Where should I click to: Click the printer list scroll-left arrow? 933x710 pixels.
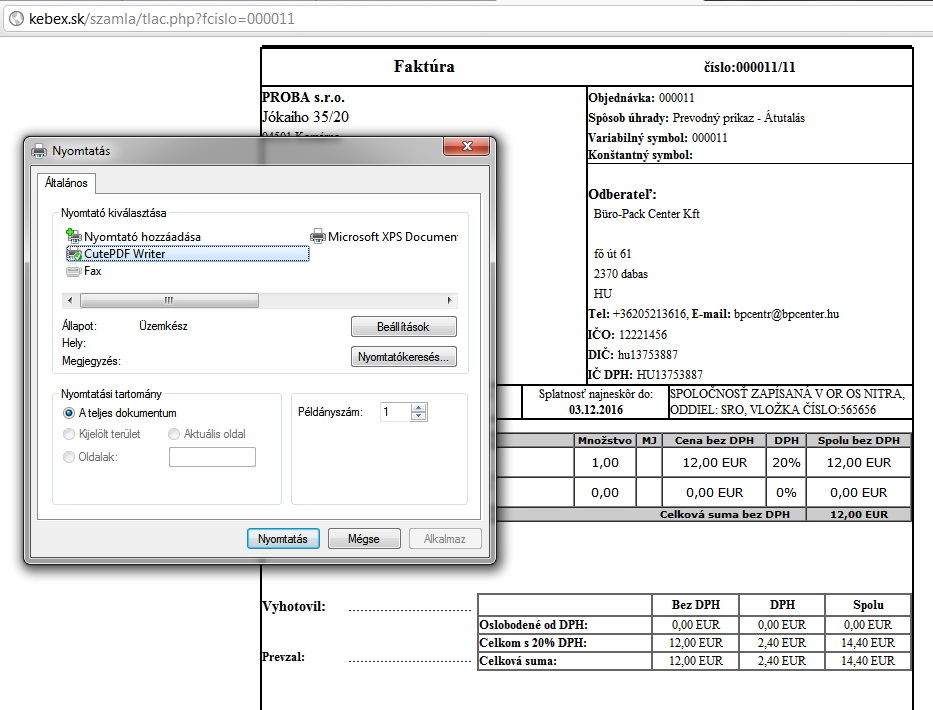coord(70,301)
